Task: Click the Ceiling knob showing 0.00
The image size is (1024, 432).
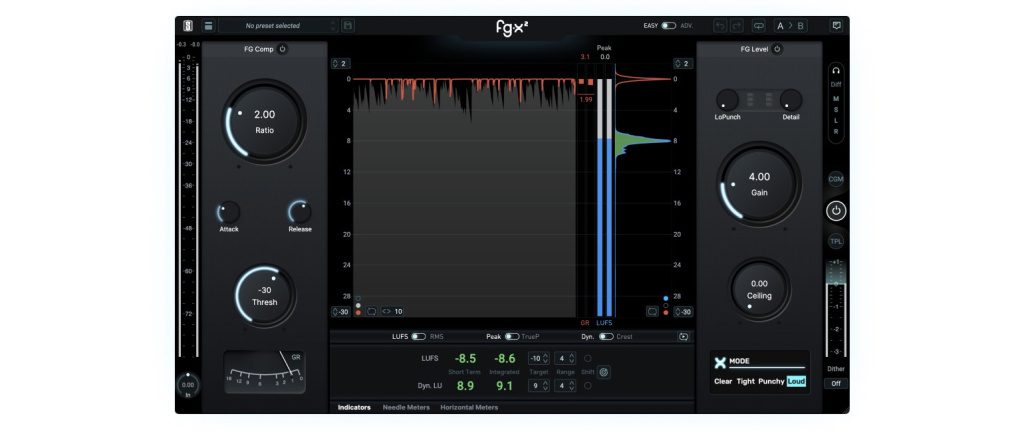Action: coord(760,289)
